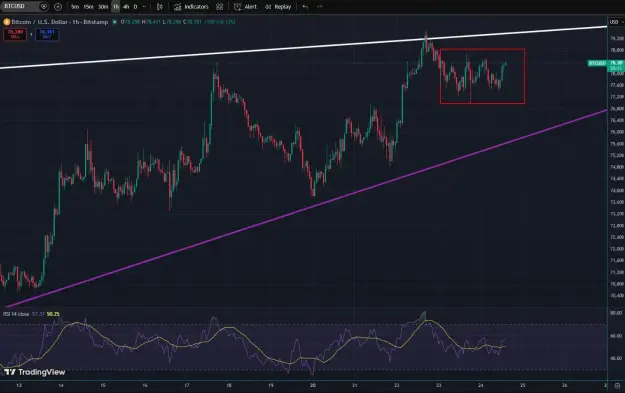Click the red Sell price button
Viewport: 625px width, 393px height.
(15, 34)
